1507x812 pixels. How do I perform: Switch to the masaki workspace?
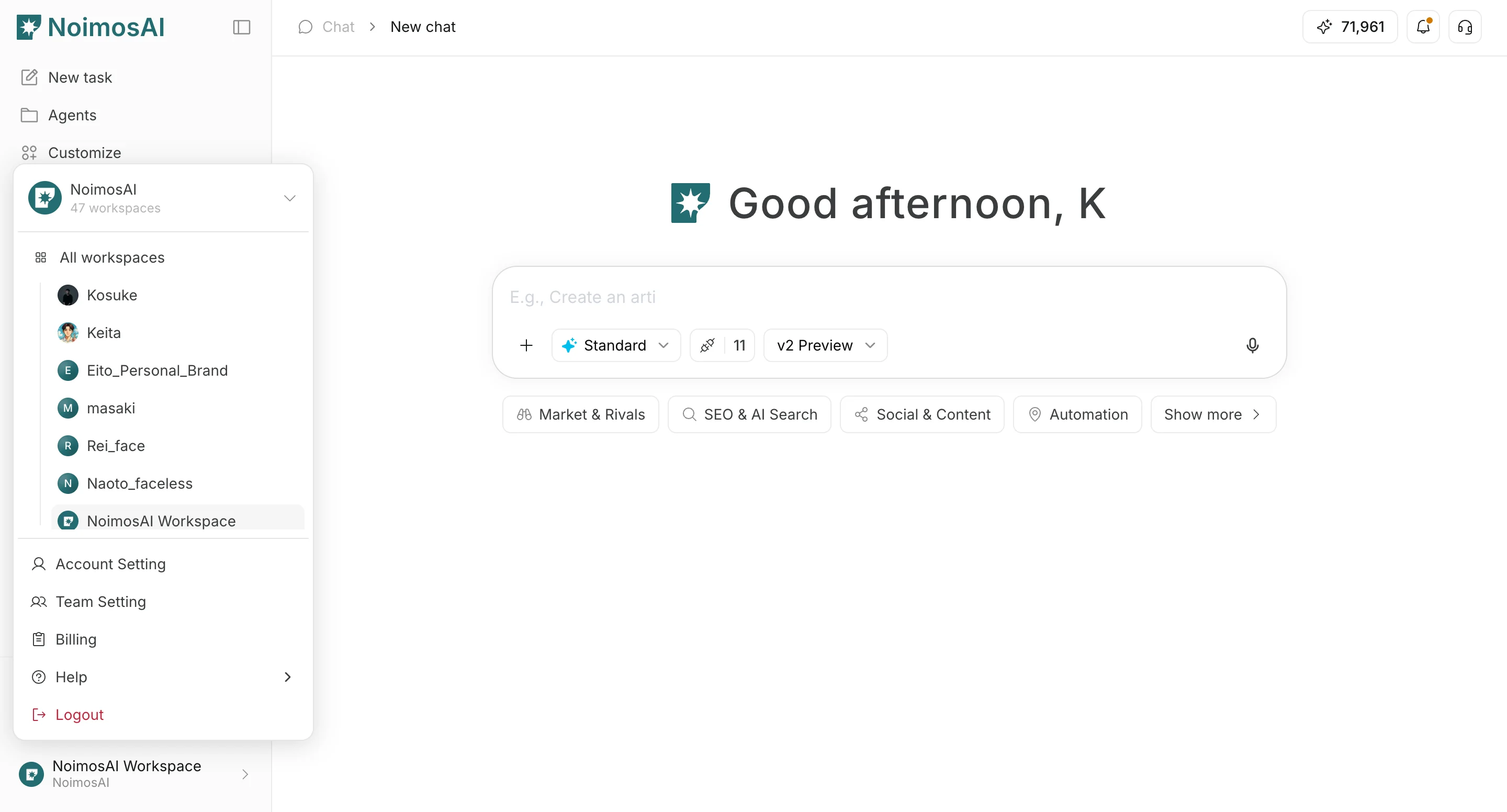[x=178, y=408]
